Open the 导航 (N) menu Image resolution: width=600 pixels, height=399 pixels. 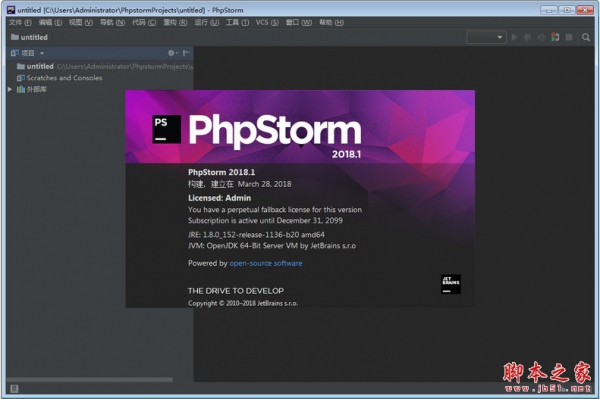pos(112,22)
